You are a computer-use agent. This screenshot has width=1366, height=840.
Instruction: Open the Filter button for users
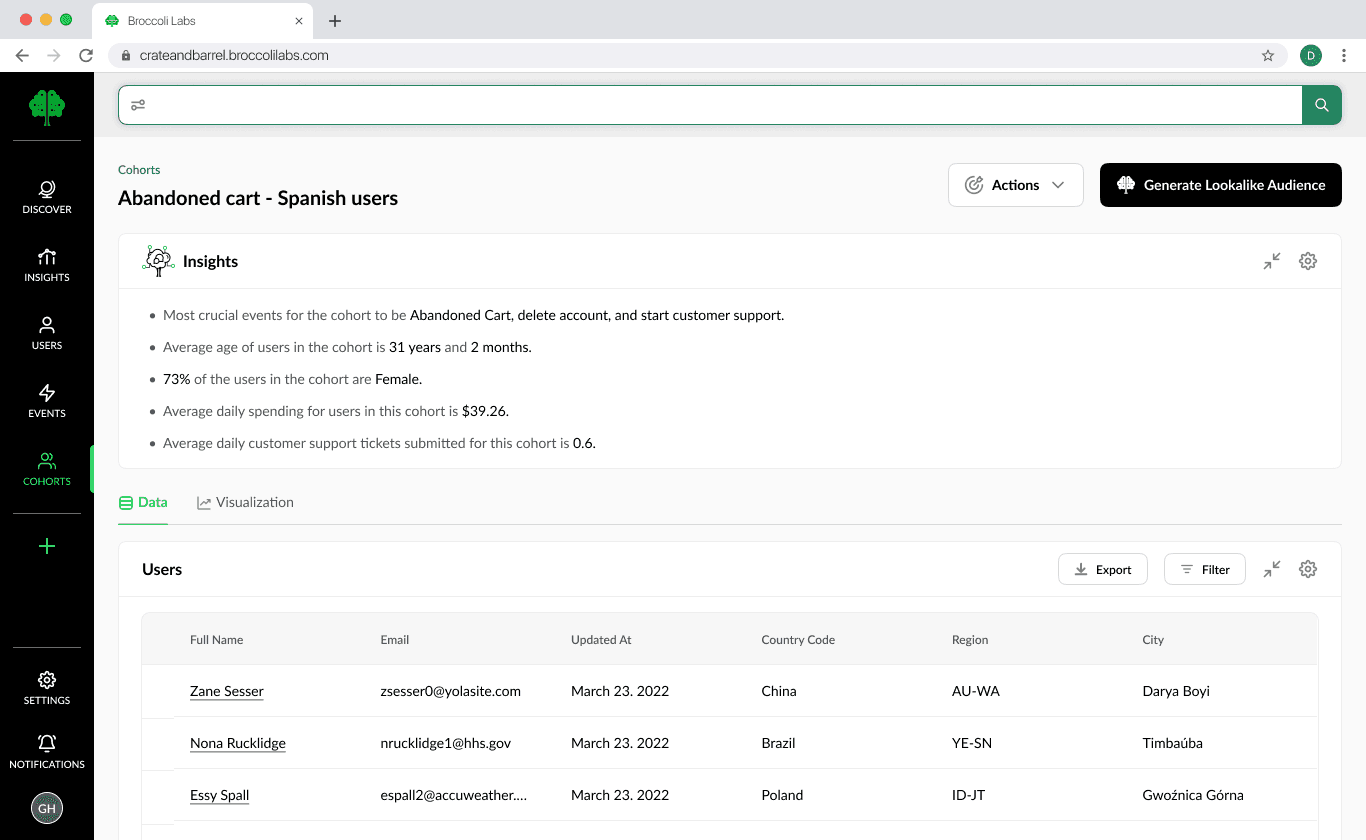(x=1205, y=569)
